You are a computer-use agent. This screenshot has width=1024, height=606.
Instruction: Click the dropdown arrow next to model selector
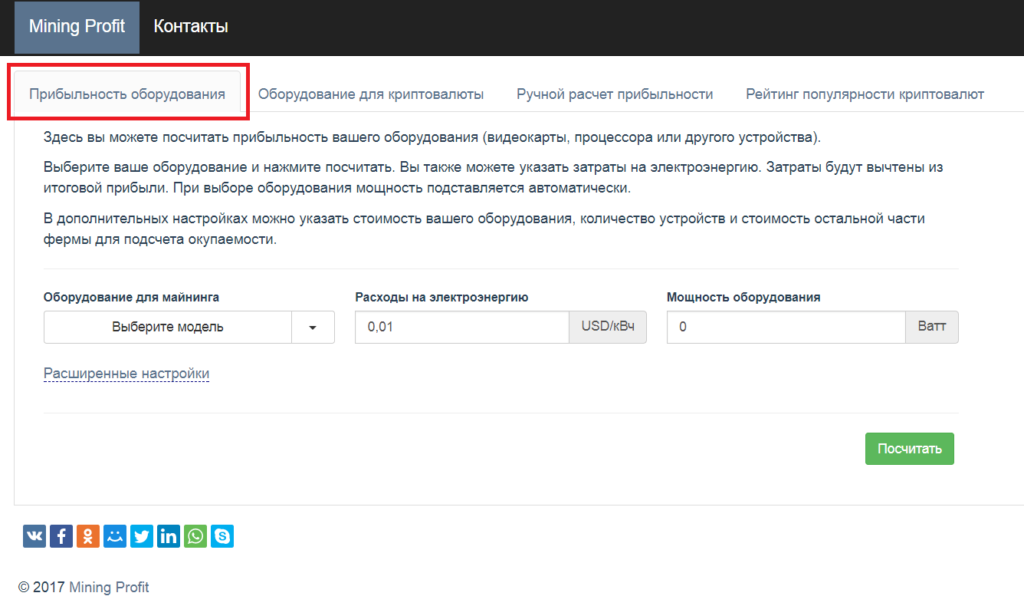tap(314, 327)
